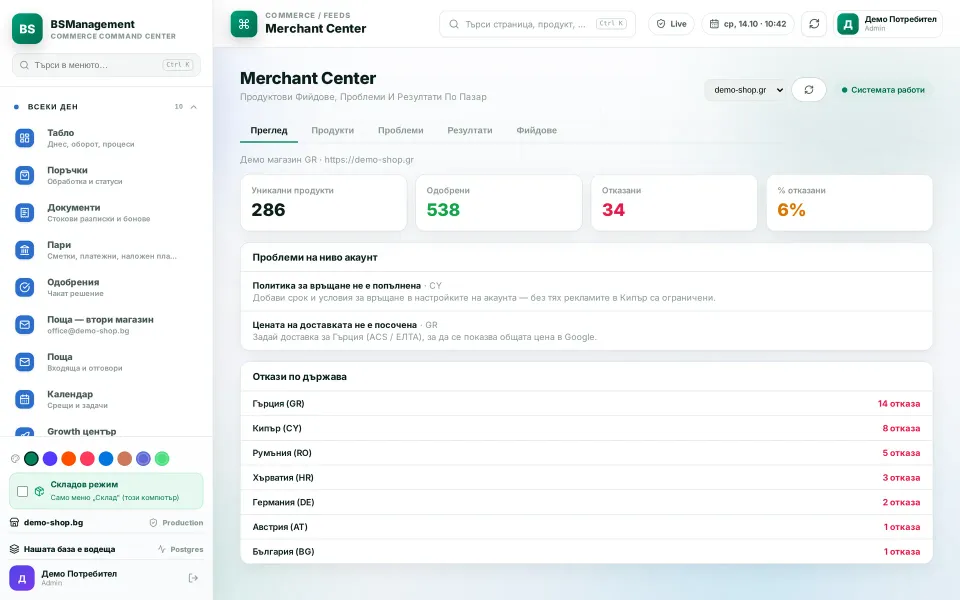Viewport: 960px width, 600px height.
Task: Click the warehouse box icon in Складов режим
Action: coord(39,491)
